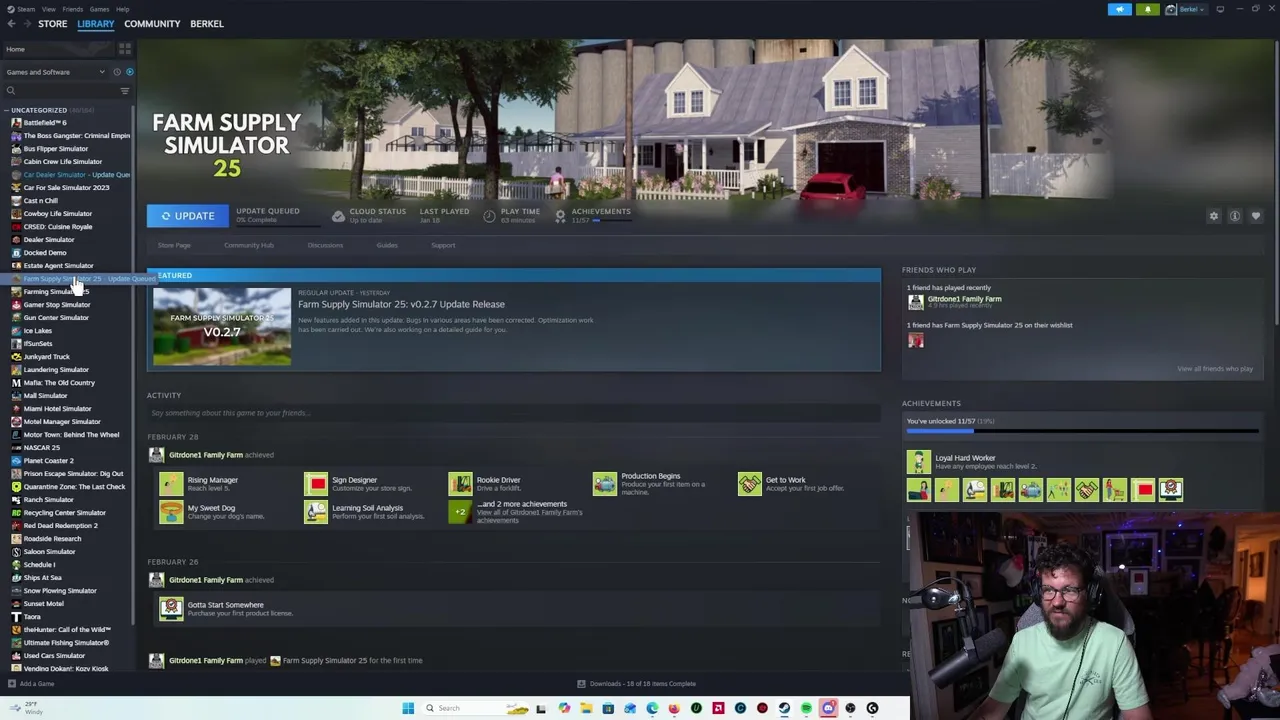The image size is (1280, 720).
Task: Collapse the Uncategorized collection
Action: [x=6, y=110]
